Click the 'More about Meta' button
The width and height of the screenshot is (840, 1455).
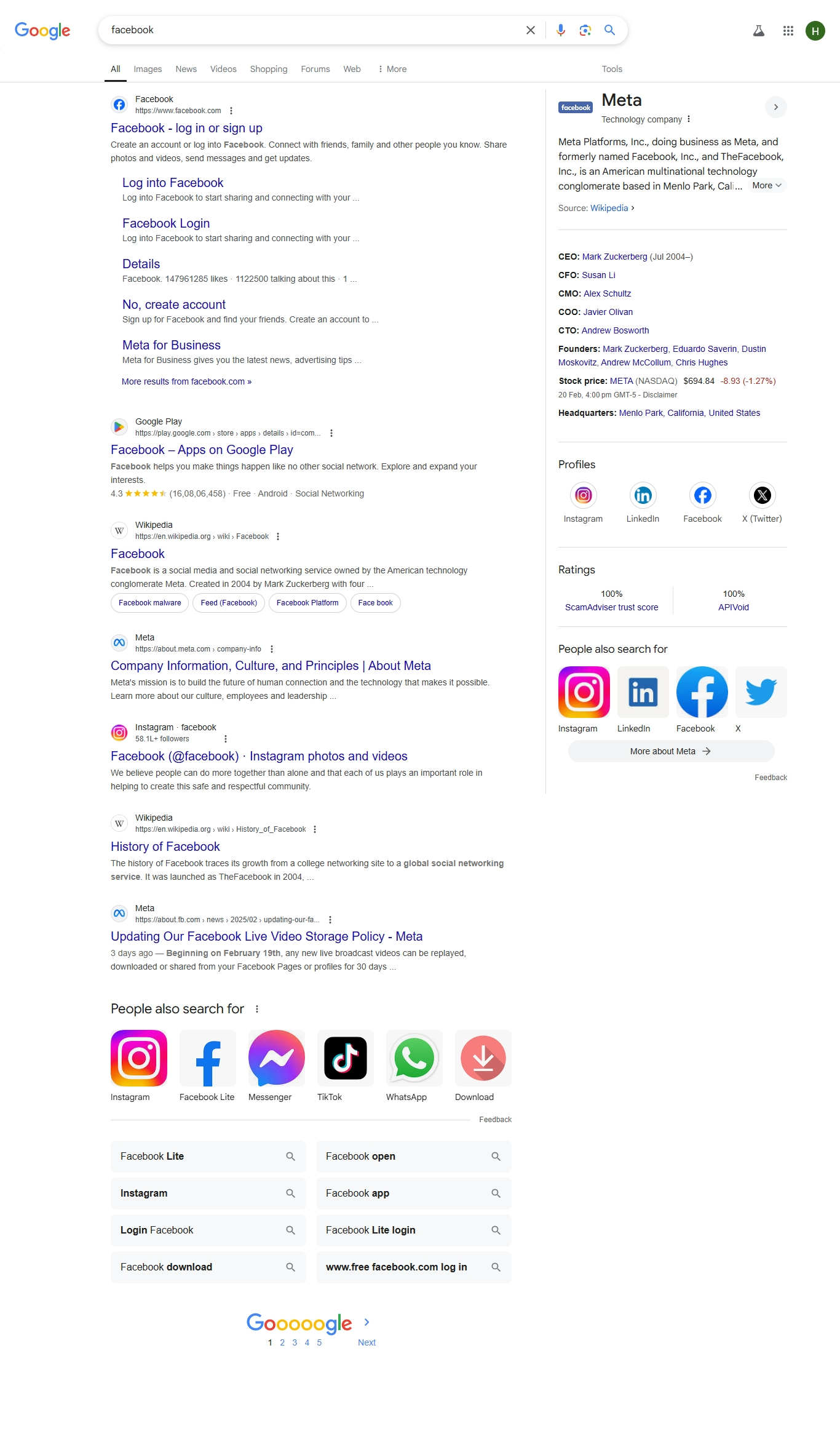[x=671, y=751]
